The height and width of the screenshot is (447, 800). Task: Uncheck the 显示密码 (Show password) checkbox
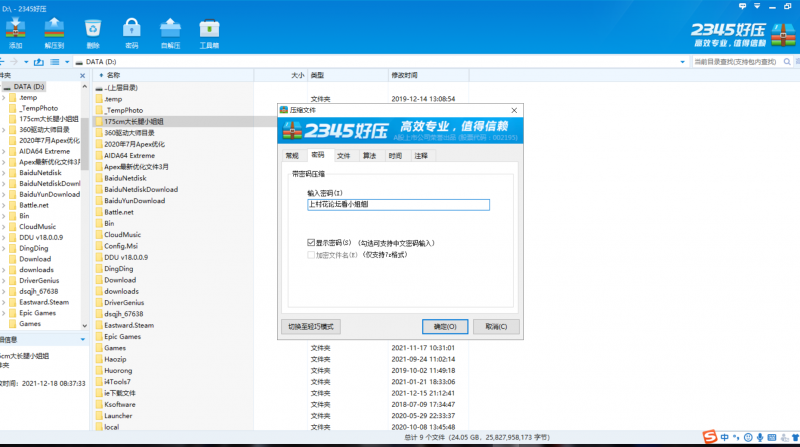point(311,242)
